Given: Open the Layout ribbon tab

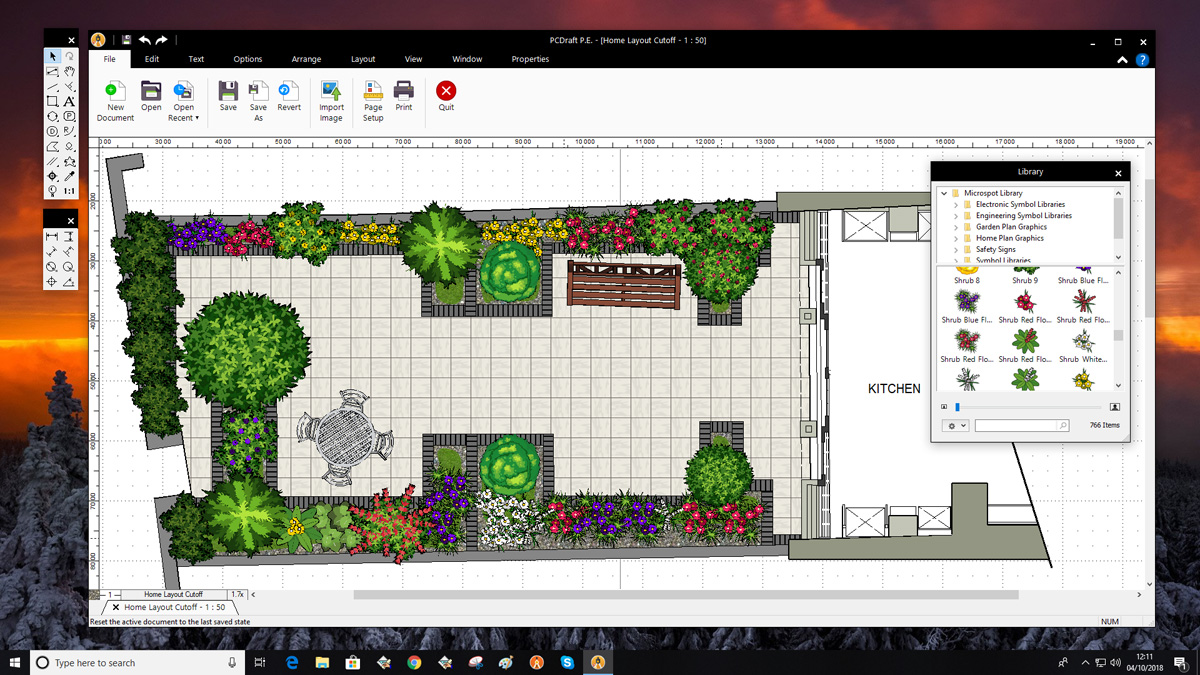Looking at the screenshot, I should click(x=363, y=59).
